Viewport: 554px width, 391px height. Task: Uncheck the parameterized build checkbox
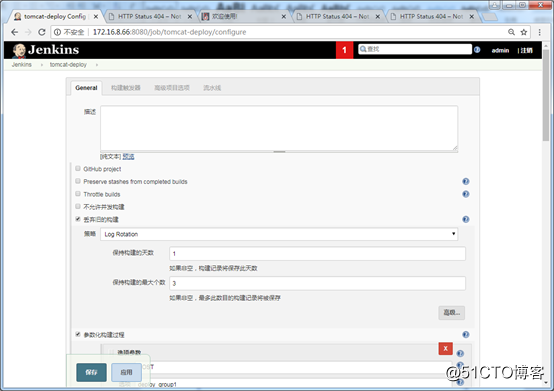pos(78,334)
